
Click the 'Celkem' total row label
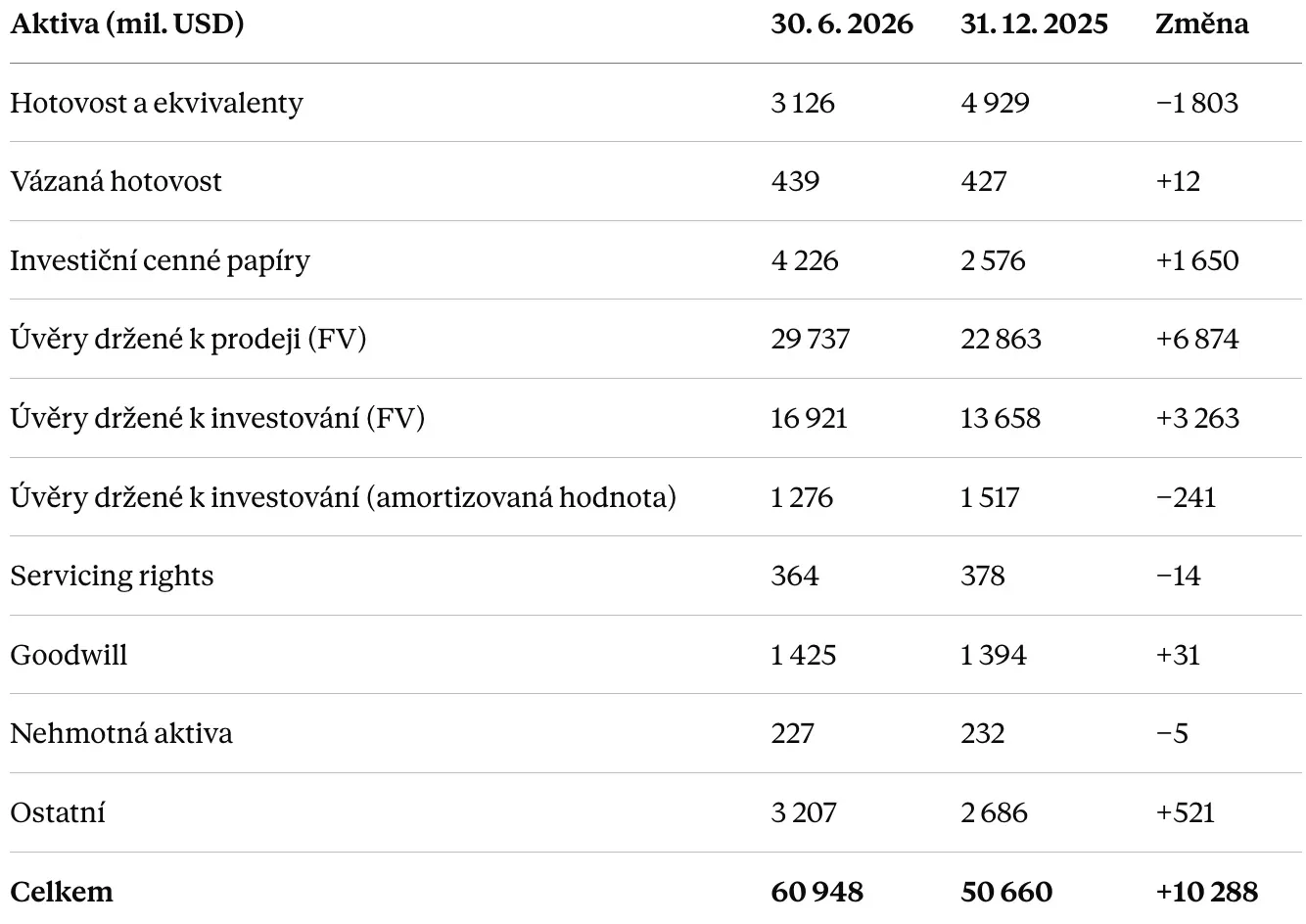(x=62, y=892)
